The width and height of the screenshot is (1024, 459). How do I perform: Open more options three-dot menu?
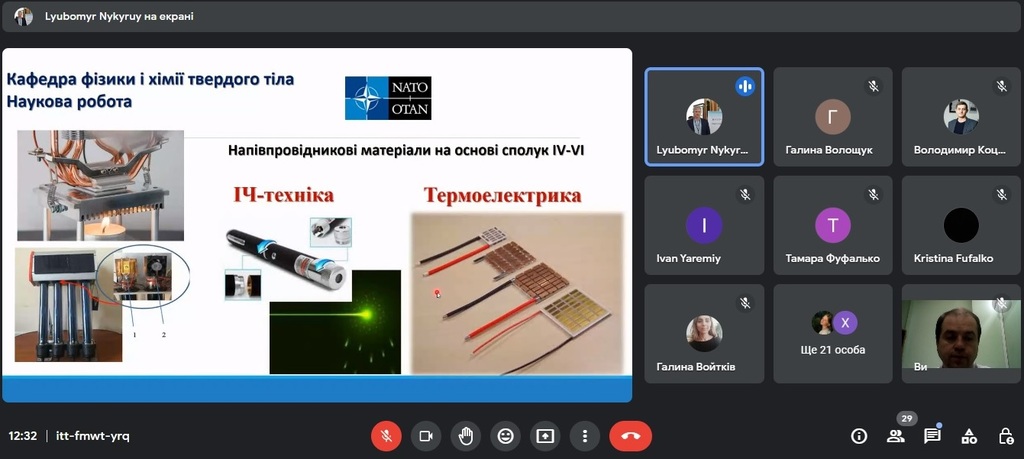pyautogui.click(x=585, y=436)
